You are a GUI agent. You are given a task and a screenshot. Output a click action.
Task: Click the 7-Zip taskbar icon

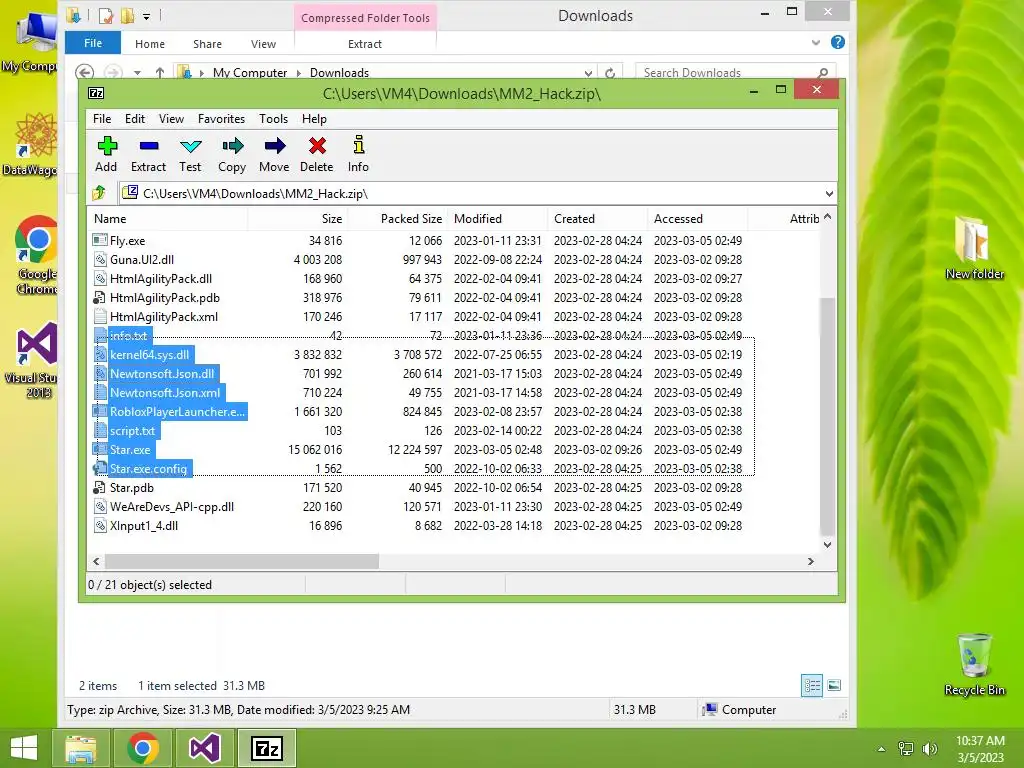pos(267,748)
